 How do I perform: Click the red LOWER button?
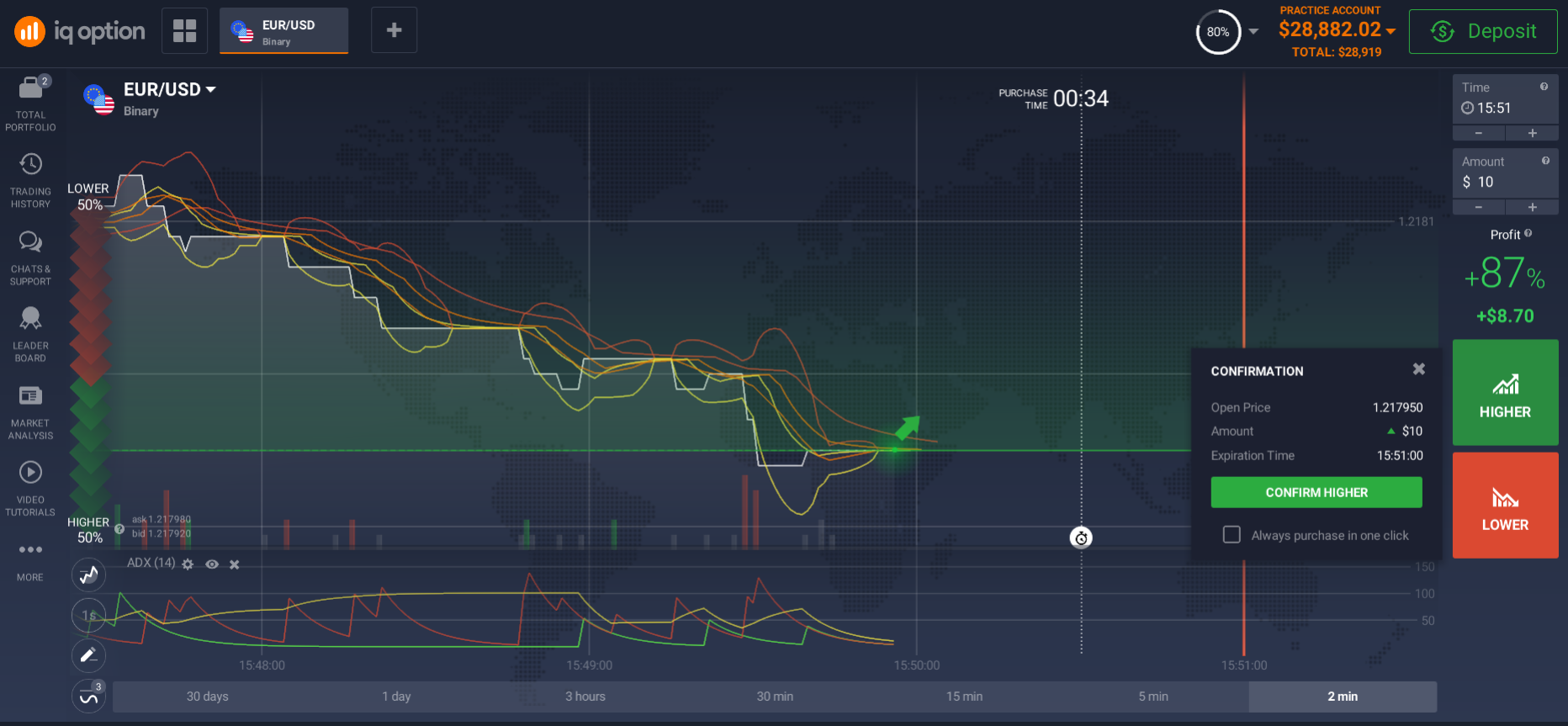click(1505, 506)
